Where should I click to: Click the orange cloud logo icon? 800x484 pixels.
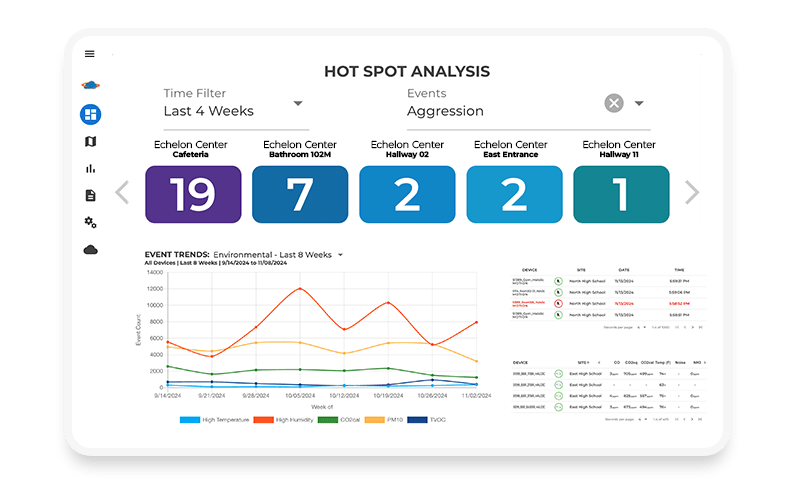[90, 85]
